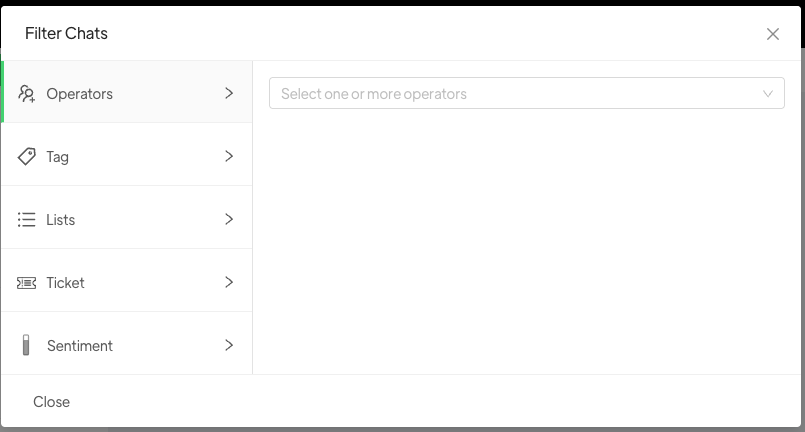Select the Operators filter category

(x=80, y=94)
